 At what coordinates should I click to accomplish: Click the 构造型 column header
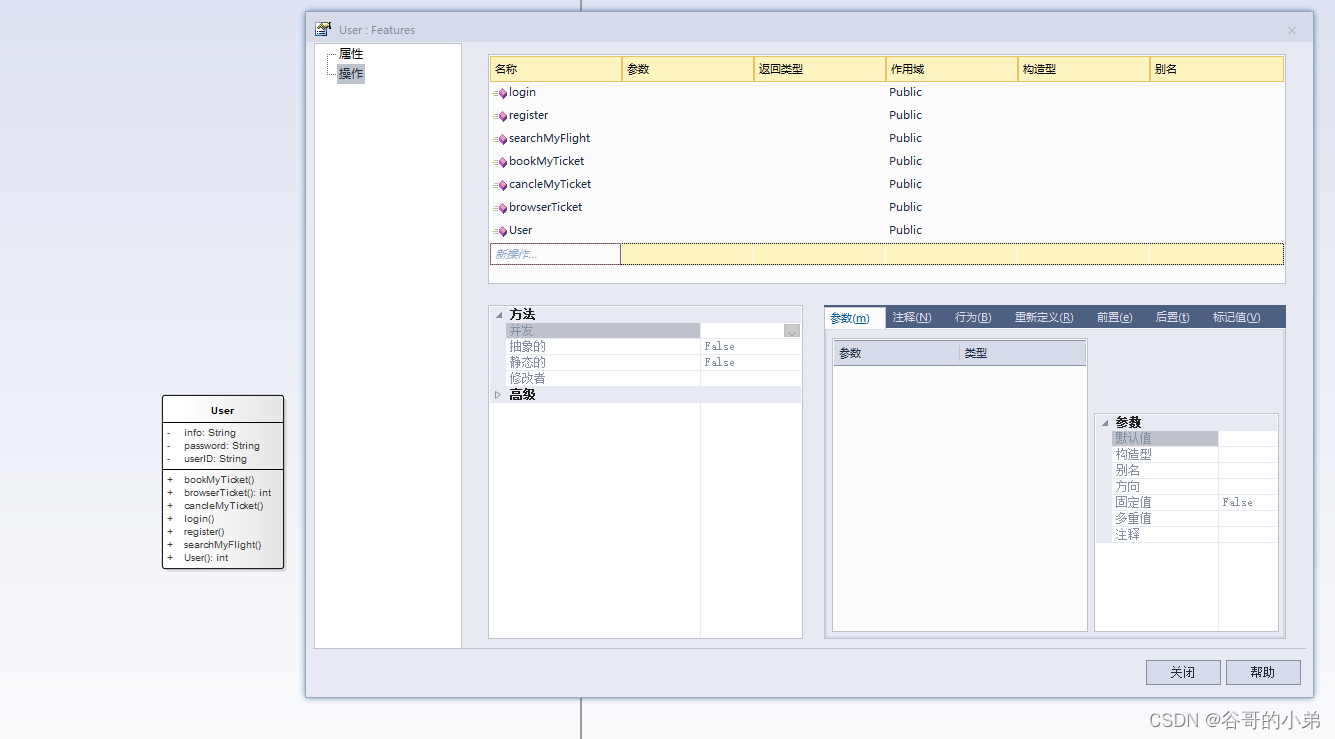(1084, 69)
